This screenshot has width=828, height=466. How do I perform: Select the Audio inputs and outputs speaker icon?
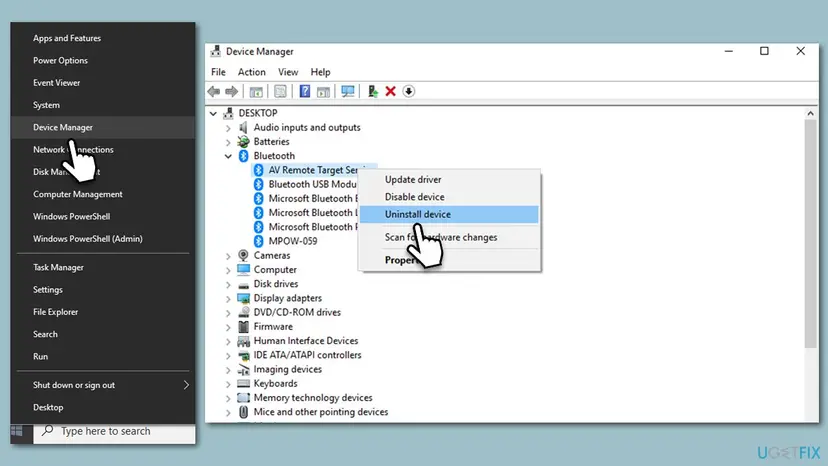pyautogui.click(x=243, y=127)
